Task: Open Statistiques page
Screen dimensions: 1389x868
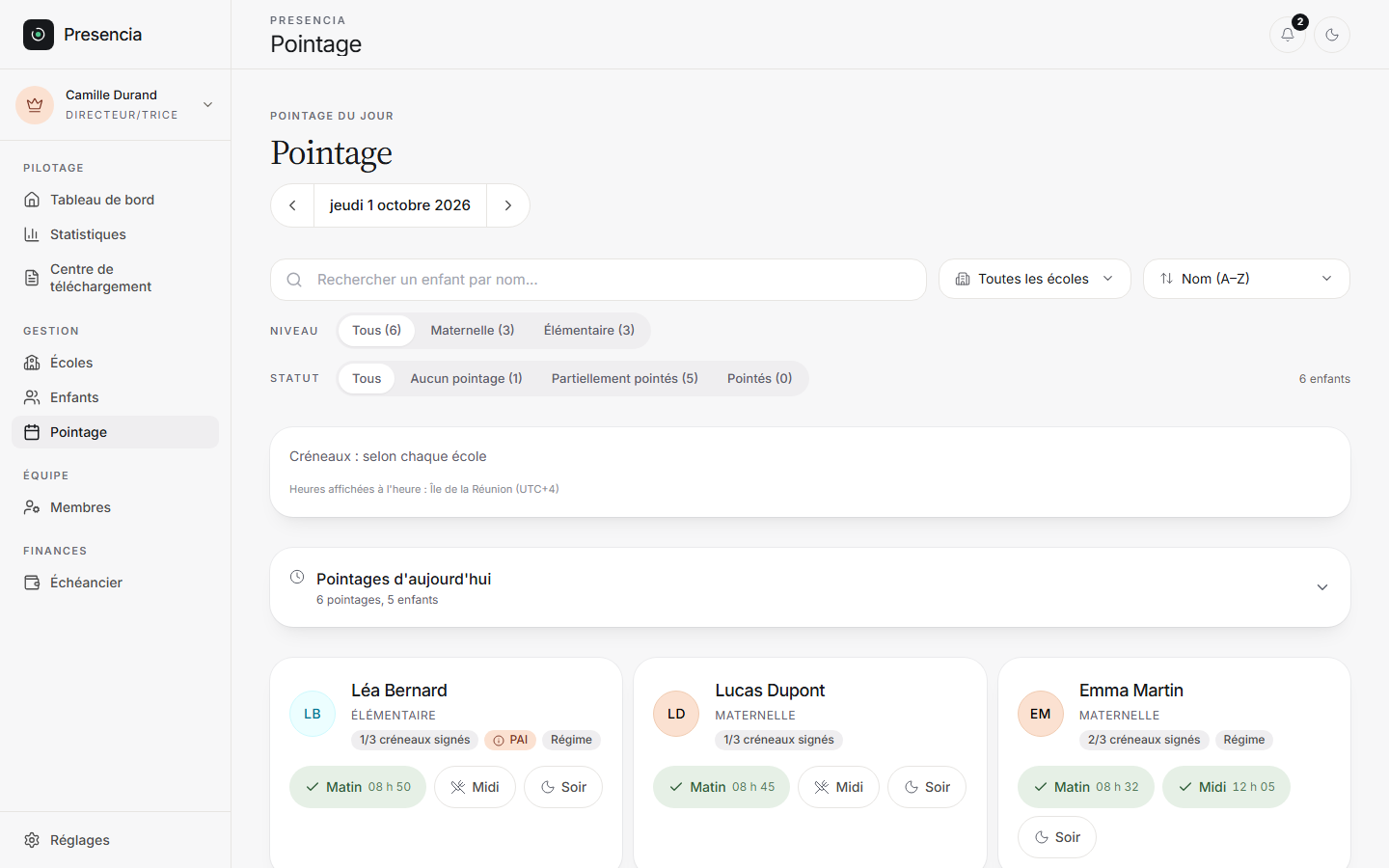Action: (x=116, y=234)
